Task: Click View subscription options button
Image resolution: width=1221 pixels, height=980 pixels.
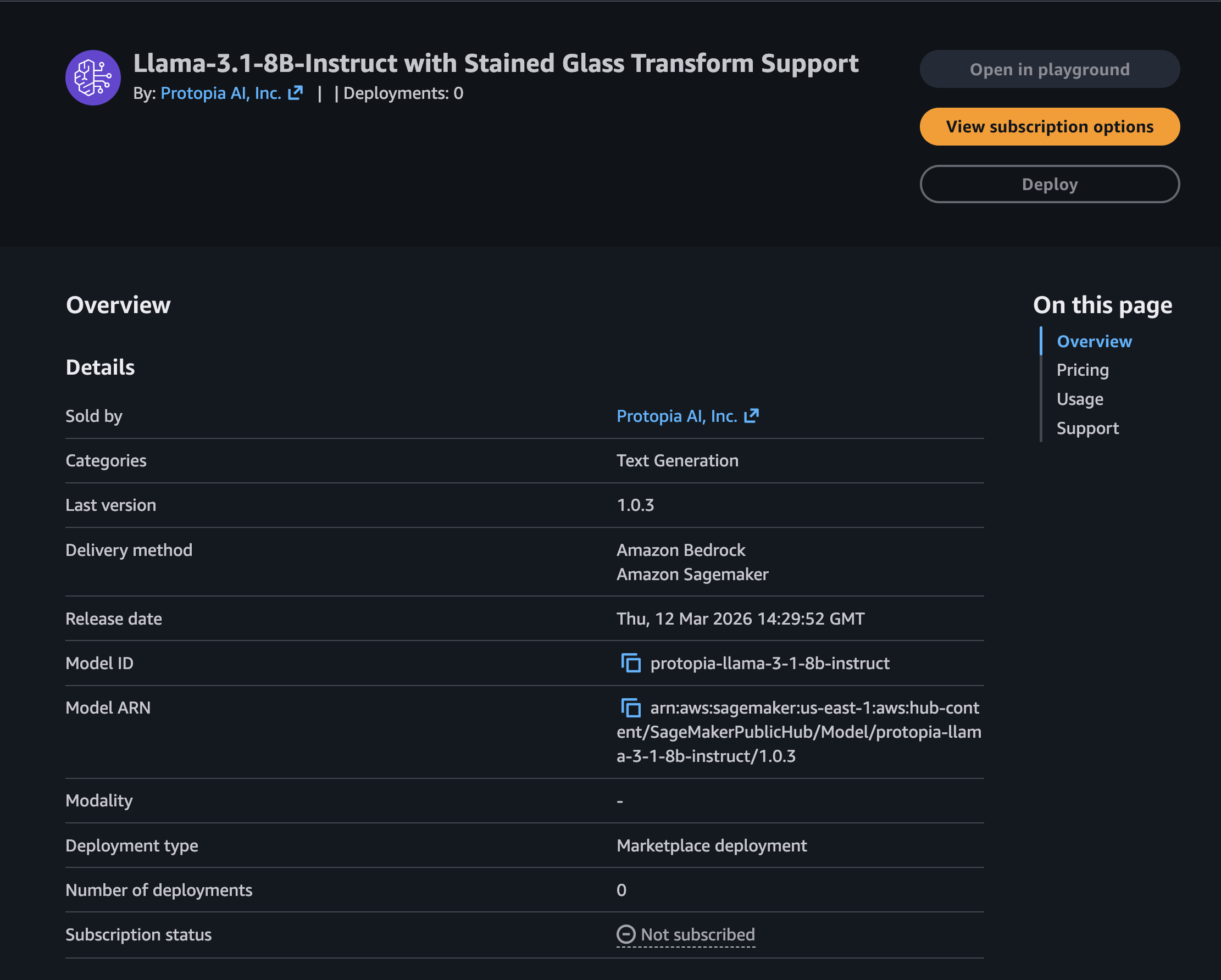Action: (1050, 126)
